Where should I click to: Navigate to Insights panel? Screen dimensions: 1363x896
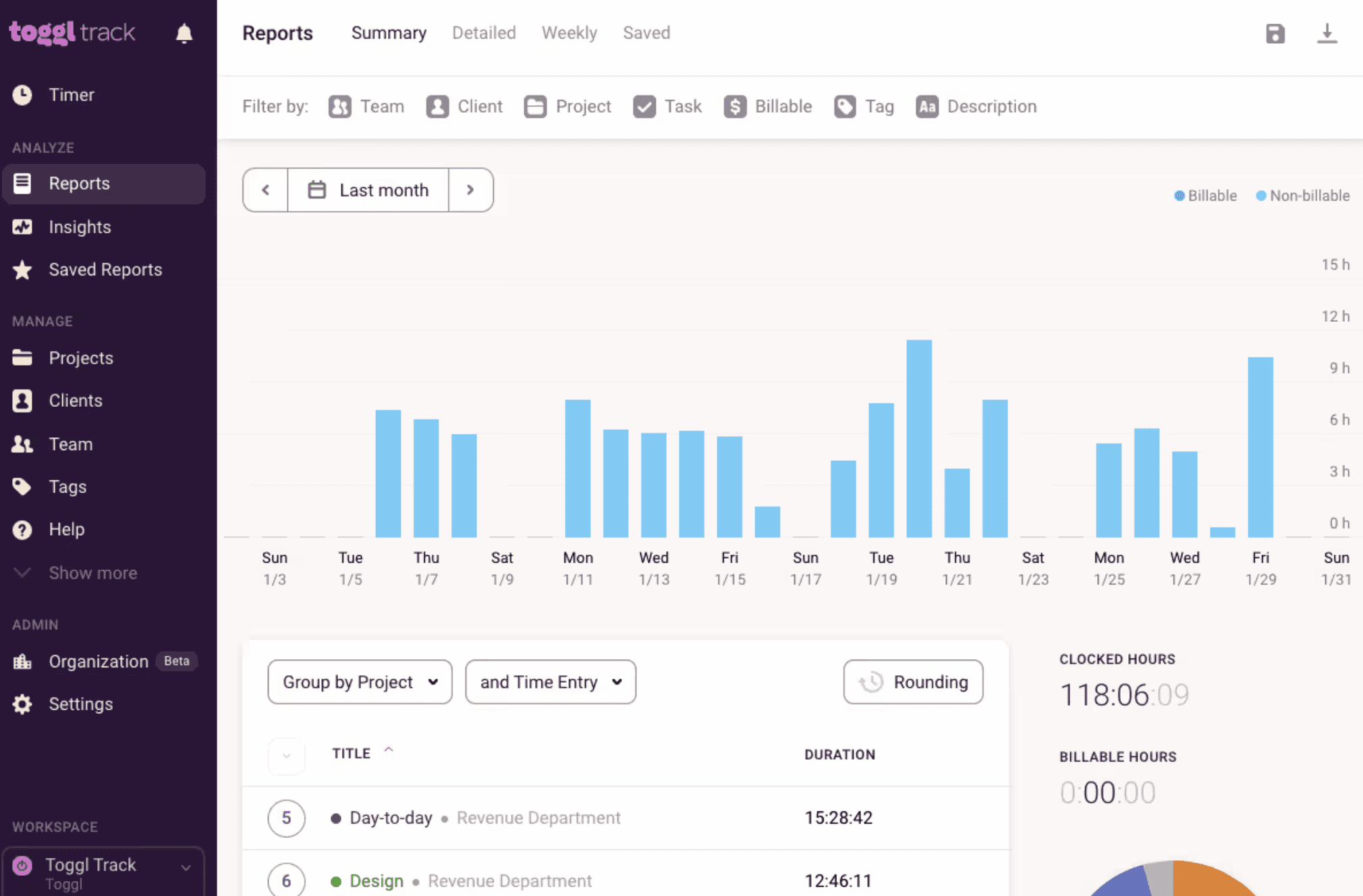[x=81, y=227]
